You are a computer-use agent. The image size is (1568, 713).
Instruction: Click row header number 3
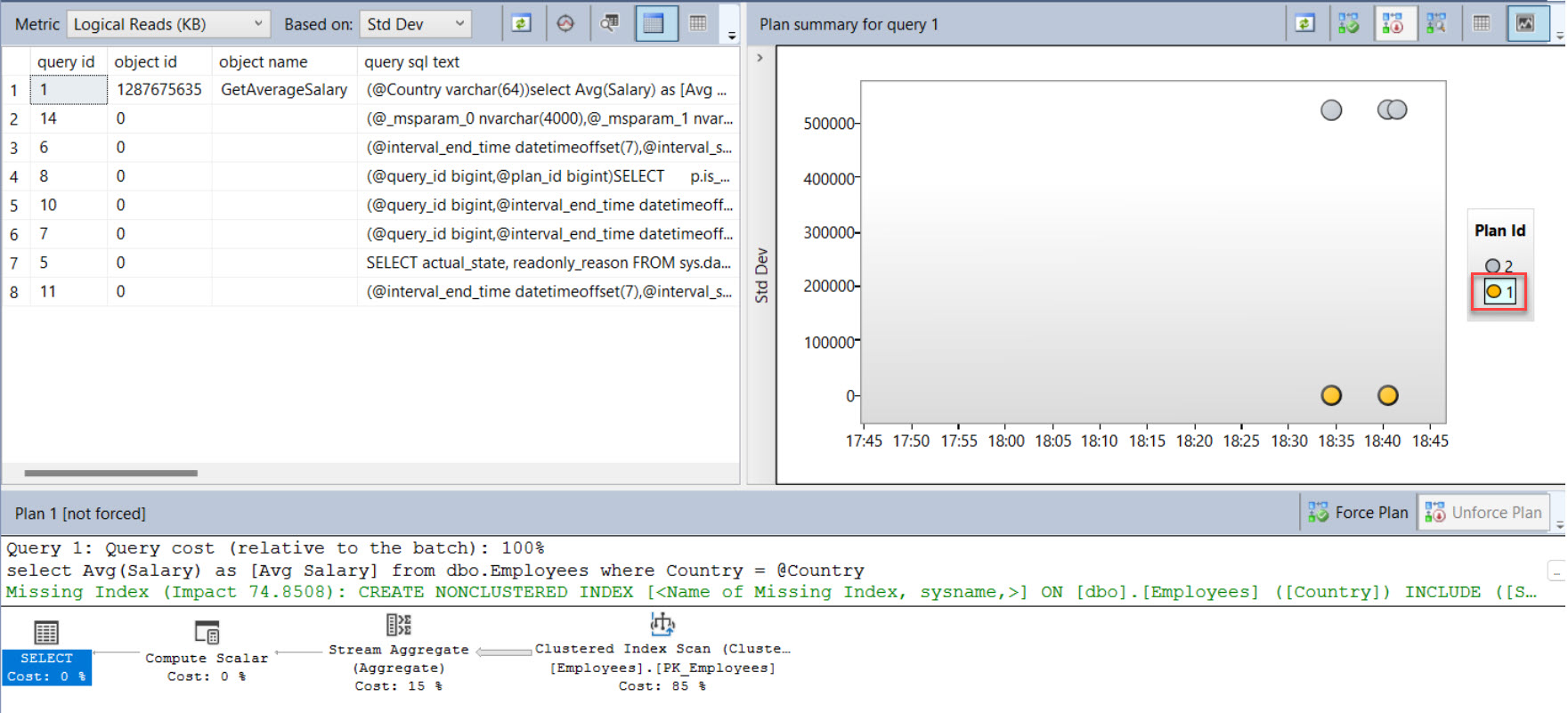[x=14, y=148]
